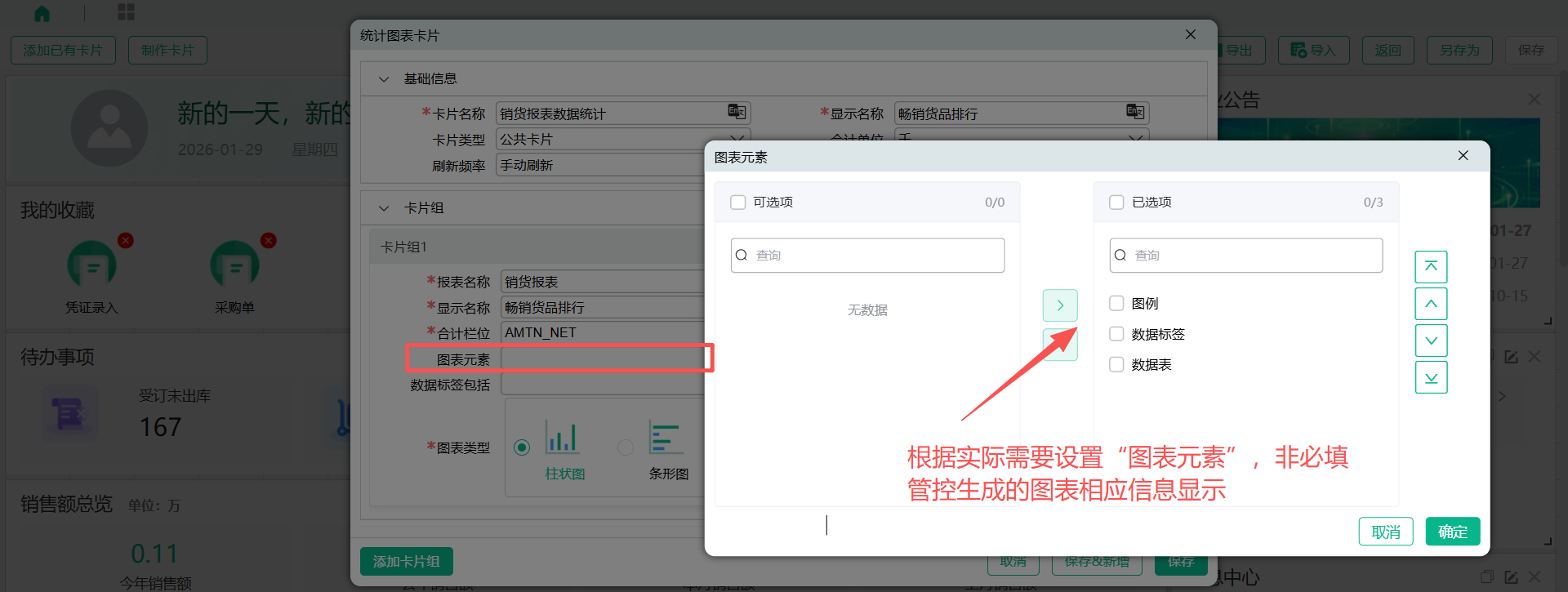Click the move-to-bottom arrow icon
Image resolution: width=1568 pixels, height=592 pixels.
(x=1431, y=377)
